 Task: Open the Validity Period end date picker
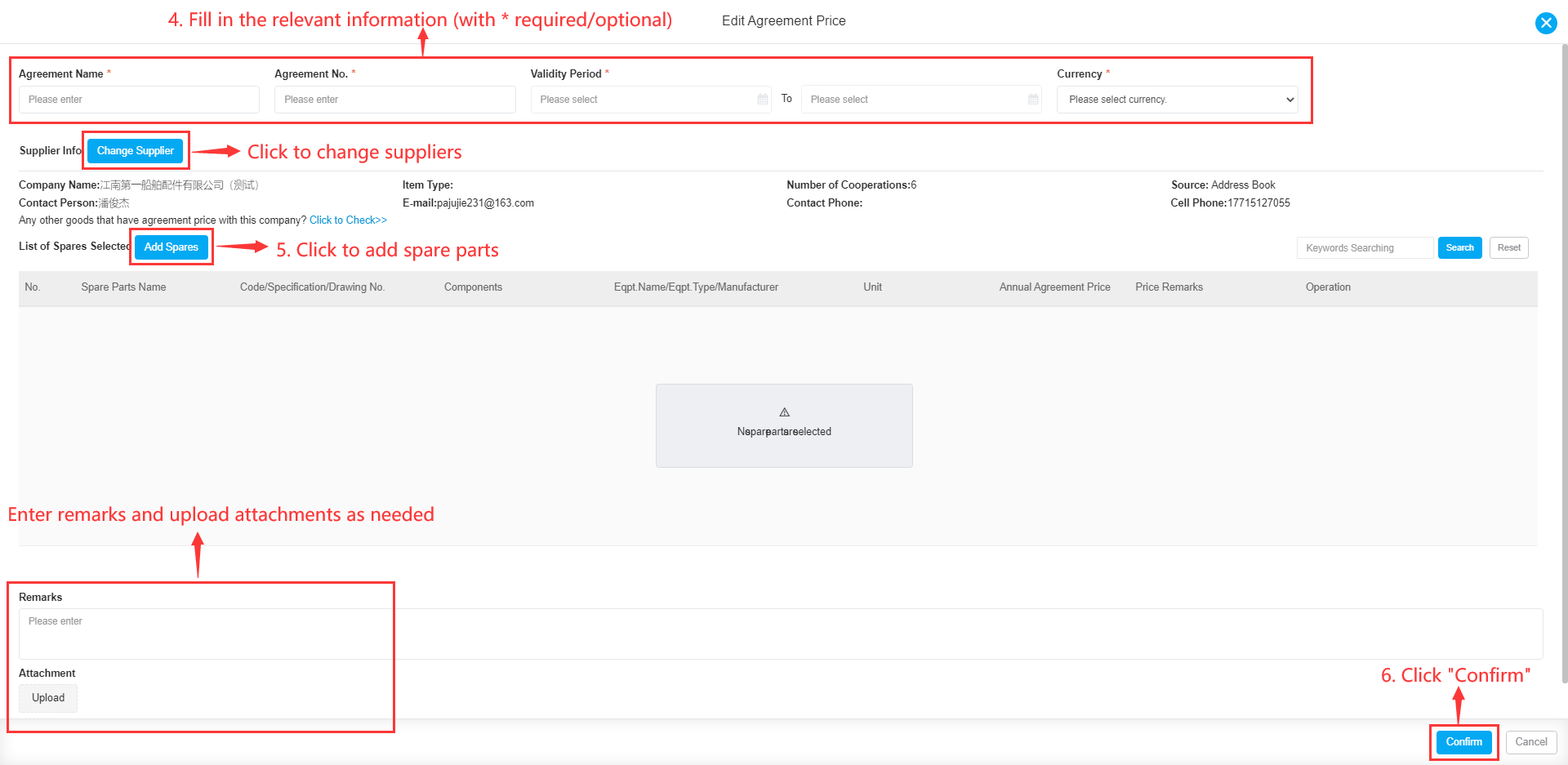point(921,100)
